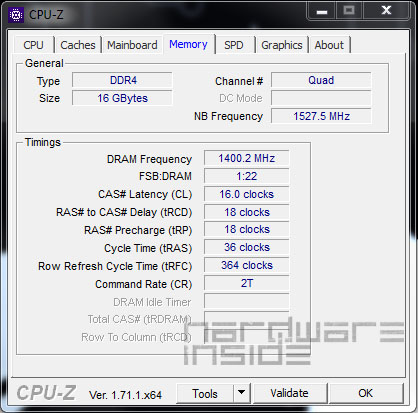The image size is (418, 413).
Task: Click the Tools button
Action: (205, 394)
